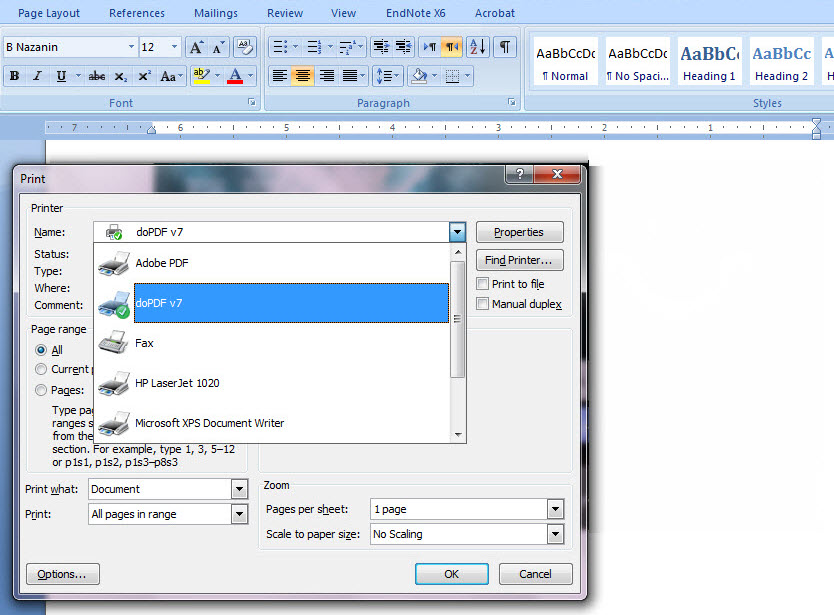Select the Pages radio button
The height and width of the screenshot is (615, 834).
pos(41,390)
